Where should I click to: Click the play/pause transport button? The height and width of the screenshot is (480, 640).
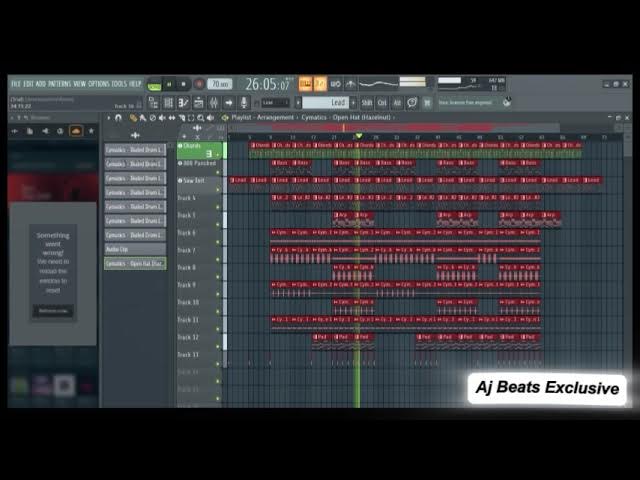coord(169,84)
